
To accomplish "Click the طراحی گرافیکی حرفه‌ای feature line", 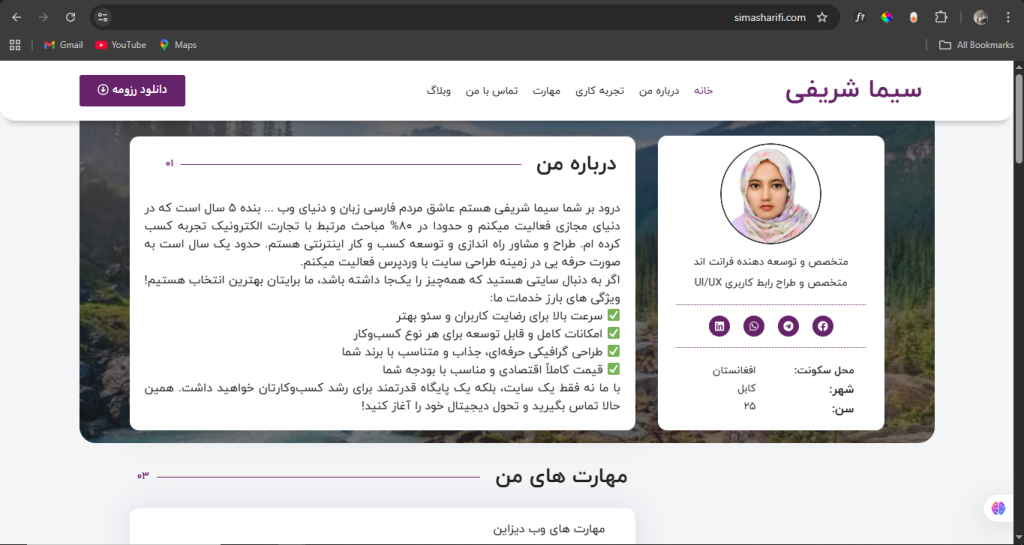I will pos(481,352).
